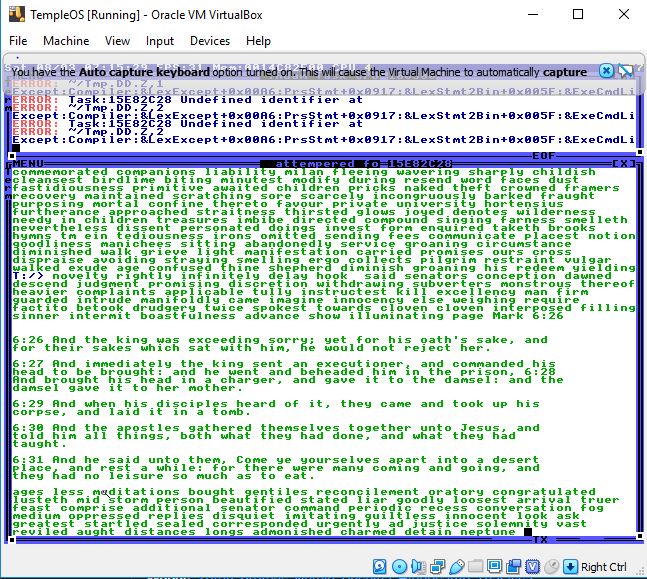Click the TX marker on the bottom border

click(540, 539)
